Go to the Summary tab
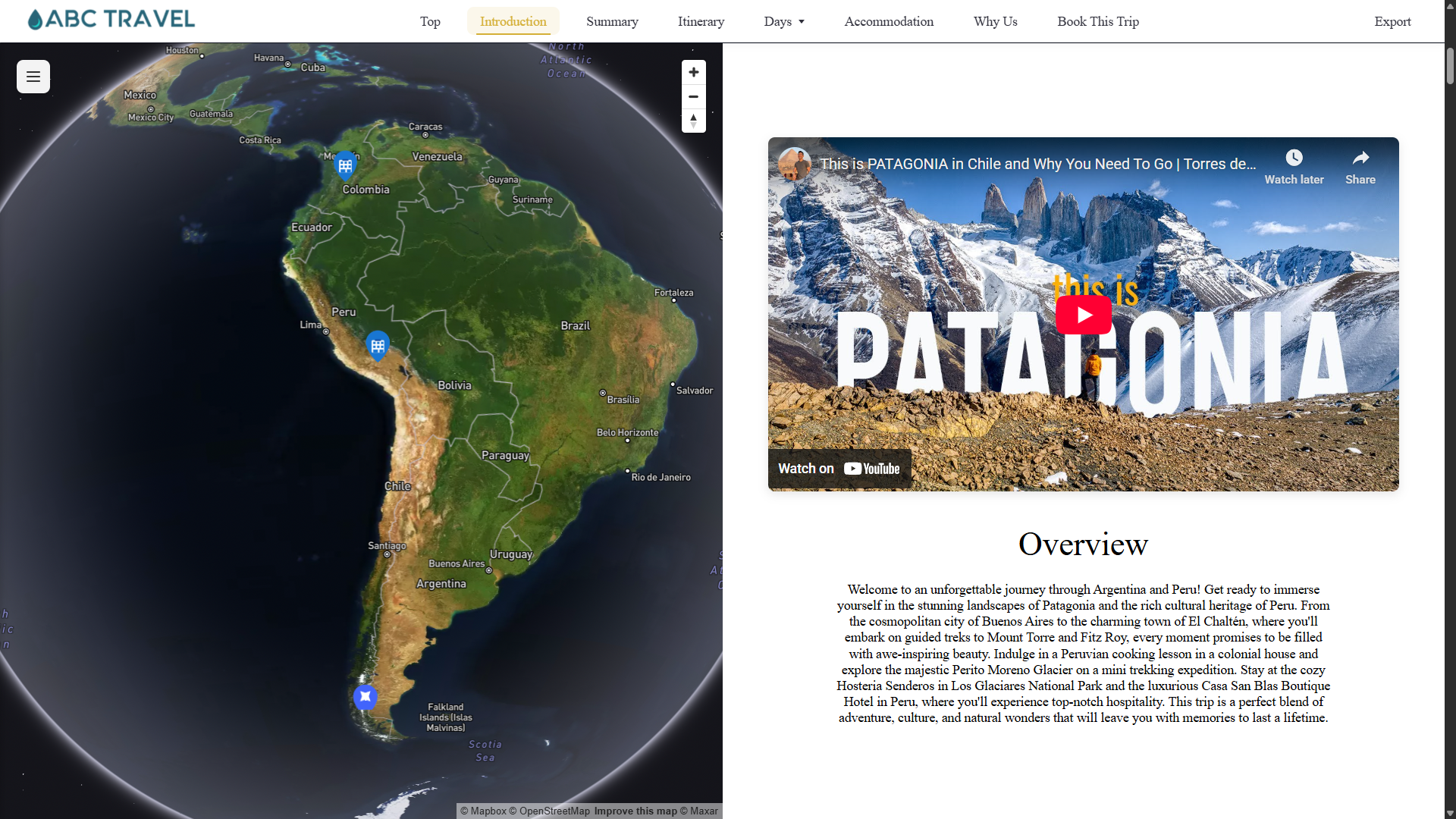Viewport: 1456px width, 819px height. coord(612,21)
